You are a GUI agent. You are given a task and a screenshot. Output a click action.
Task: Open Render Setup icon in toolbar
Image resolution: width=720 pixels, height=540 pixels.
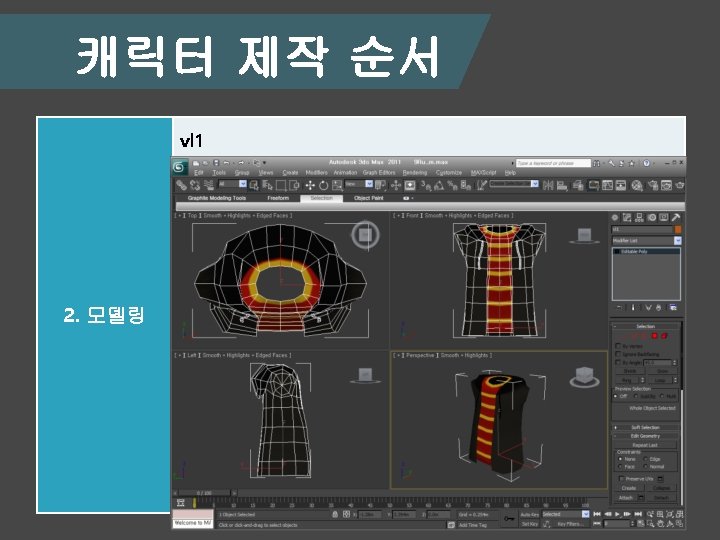coord(652,185)
